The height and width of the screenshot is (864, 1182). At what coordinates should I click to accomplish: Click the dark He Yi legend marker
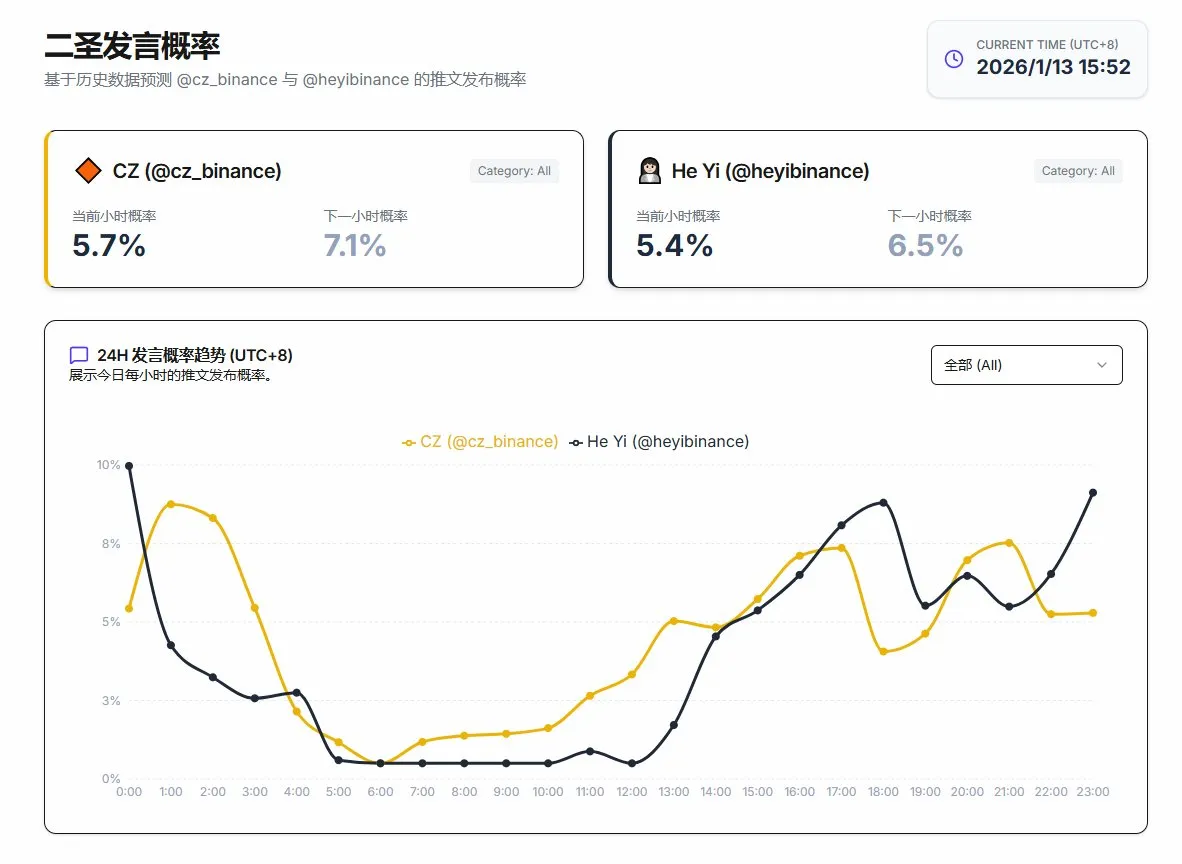576,442
